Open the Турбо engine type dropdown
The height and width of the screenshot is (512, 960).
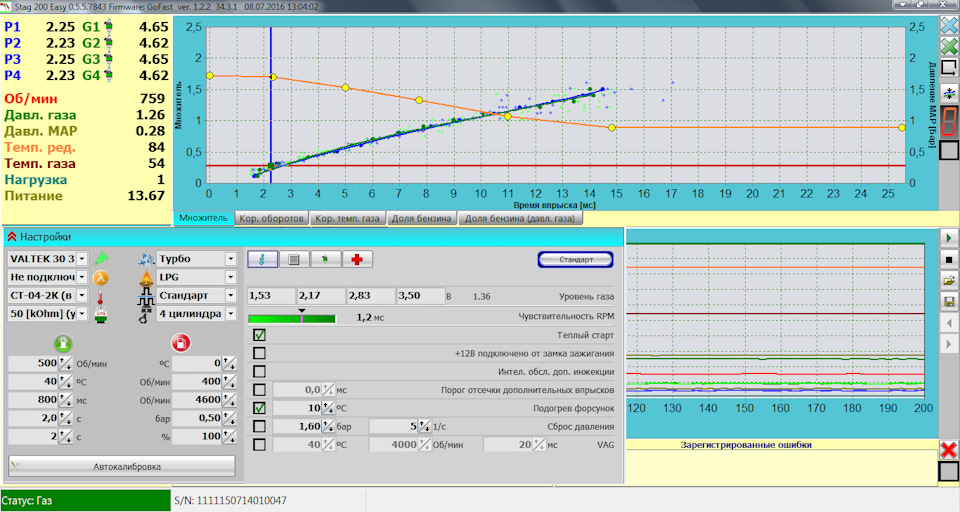coord(230,259)
